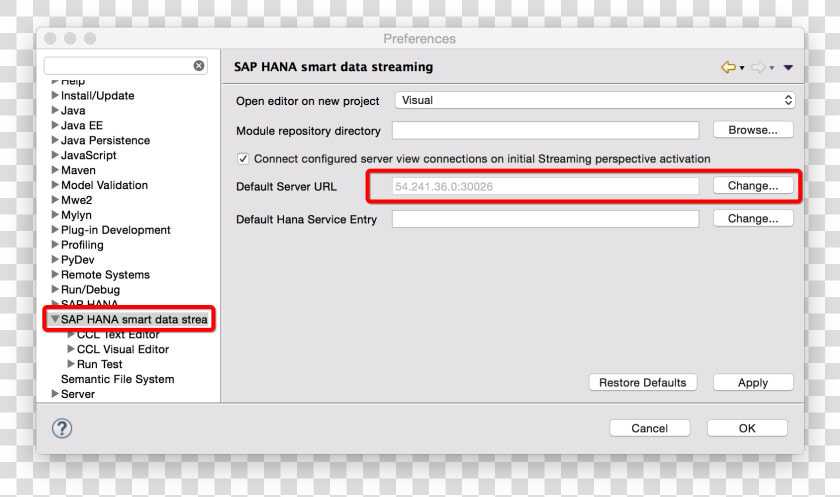Expand the Plug-in Development node
Viewport: 840px width, 497px height.
pyautogui.click(x=55, y=230)
